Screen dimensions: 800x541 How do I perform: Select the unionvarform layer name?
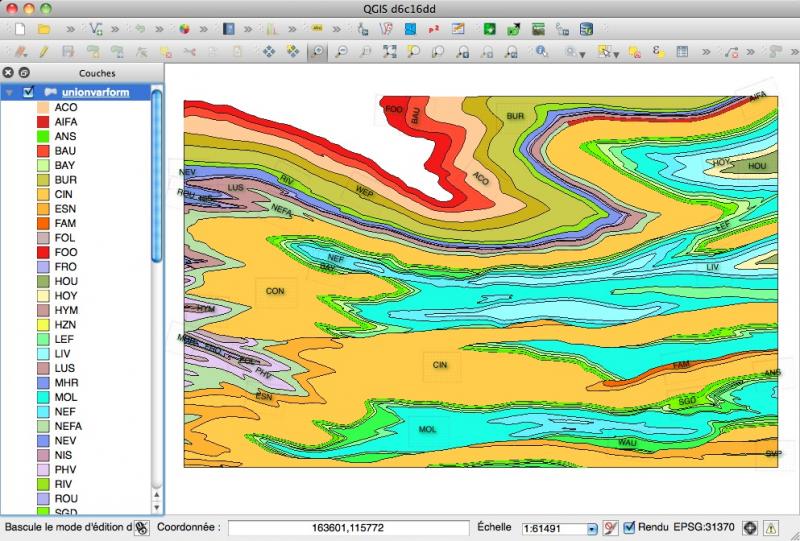pyautogui.click(x=97, y=92)
